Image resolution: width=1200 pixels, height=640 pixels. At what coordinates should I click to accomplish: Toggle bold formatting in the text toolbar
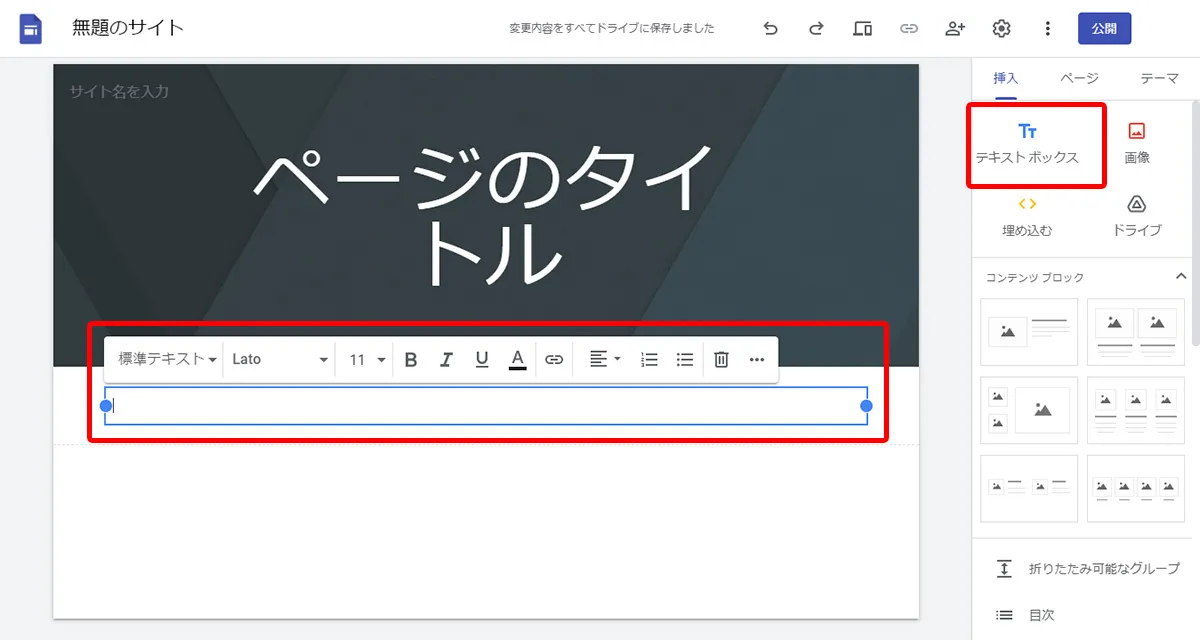point(410,360)
